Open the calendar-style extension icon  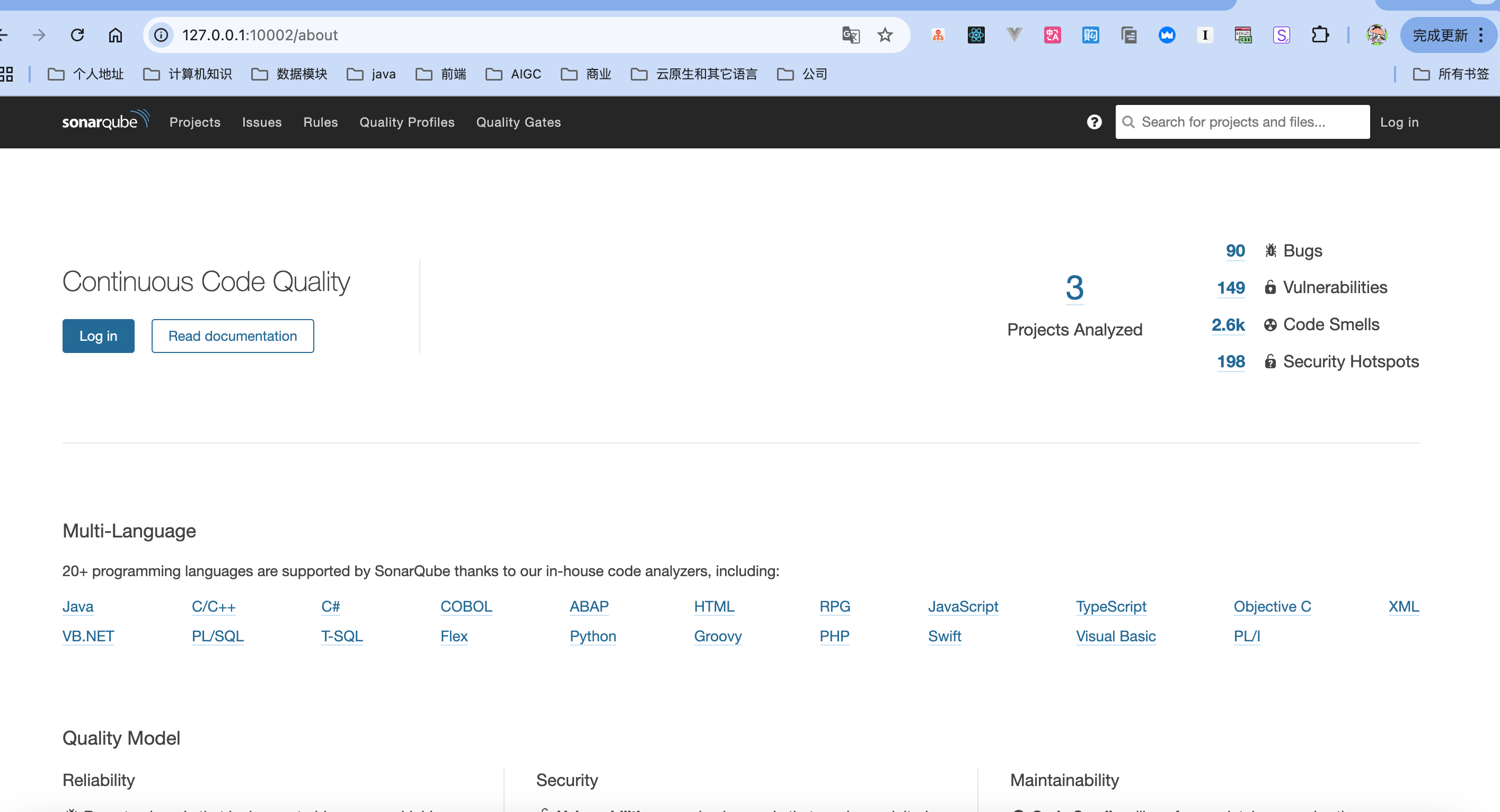click(1243, 35)
